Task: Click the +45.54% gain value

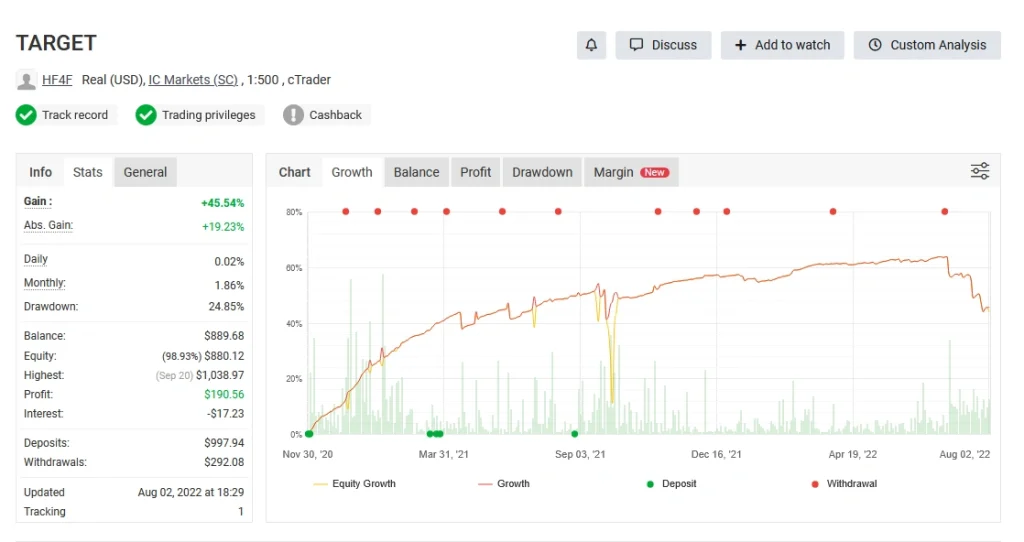Action: [x=223, y=203]
